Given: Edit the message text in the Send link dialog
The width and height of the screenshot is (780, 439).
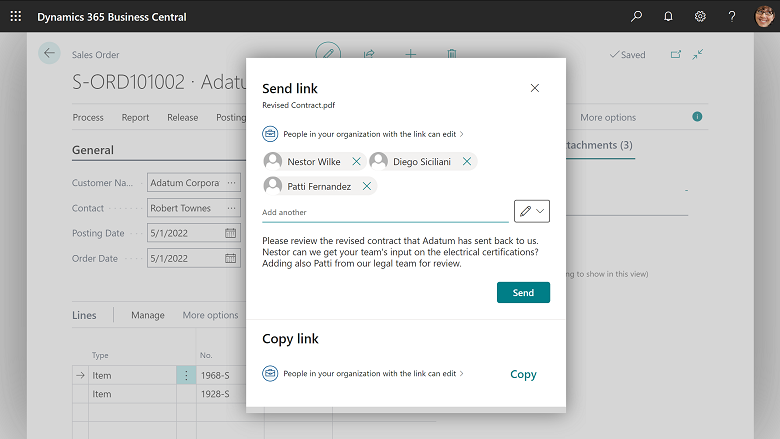Looking at the screenshot, I should 400,252.
